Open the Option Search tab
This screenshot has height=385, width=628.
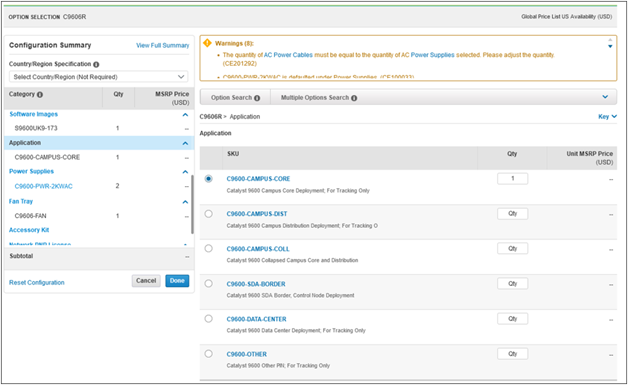[235, 98]
